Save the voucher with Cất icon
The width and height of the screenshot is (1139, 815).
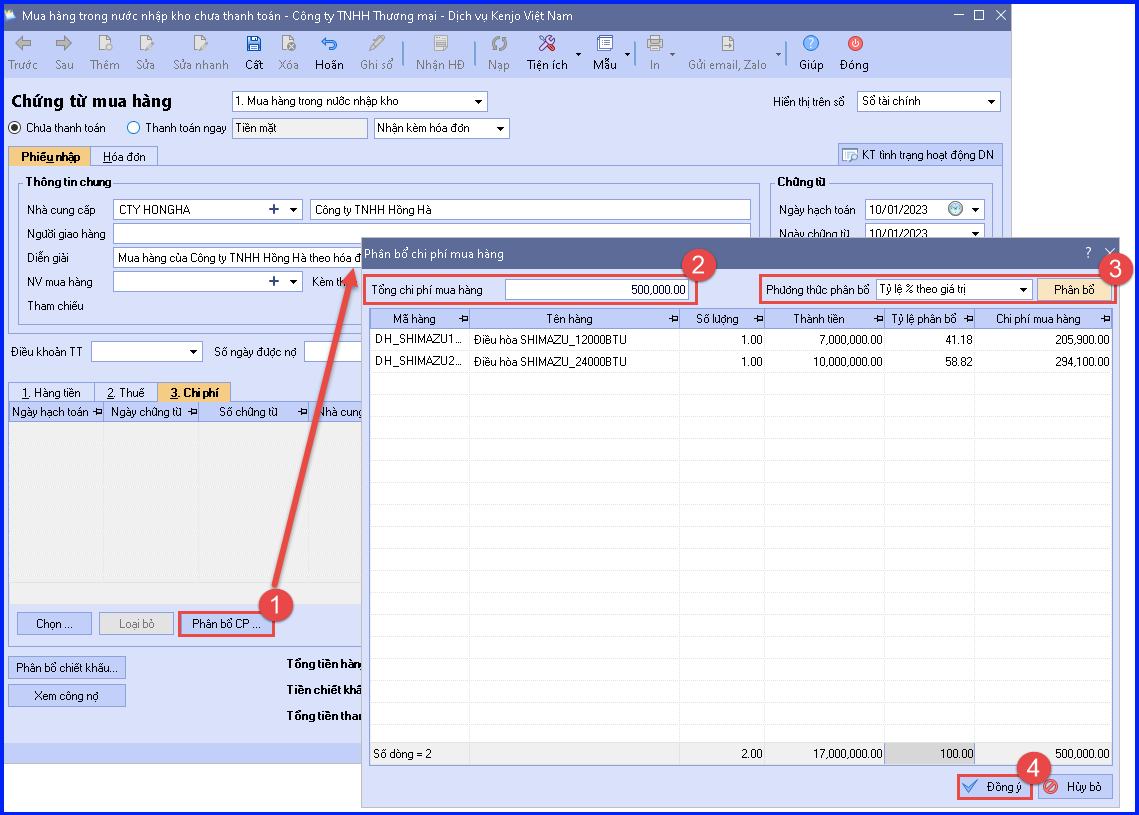coord(254,44)
